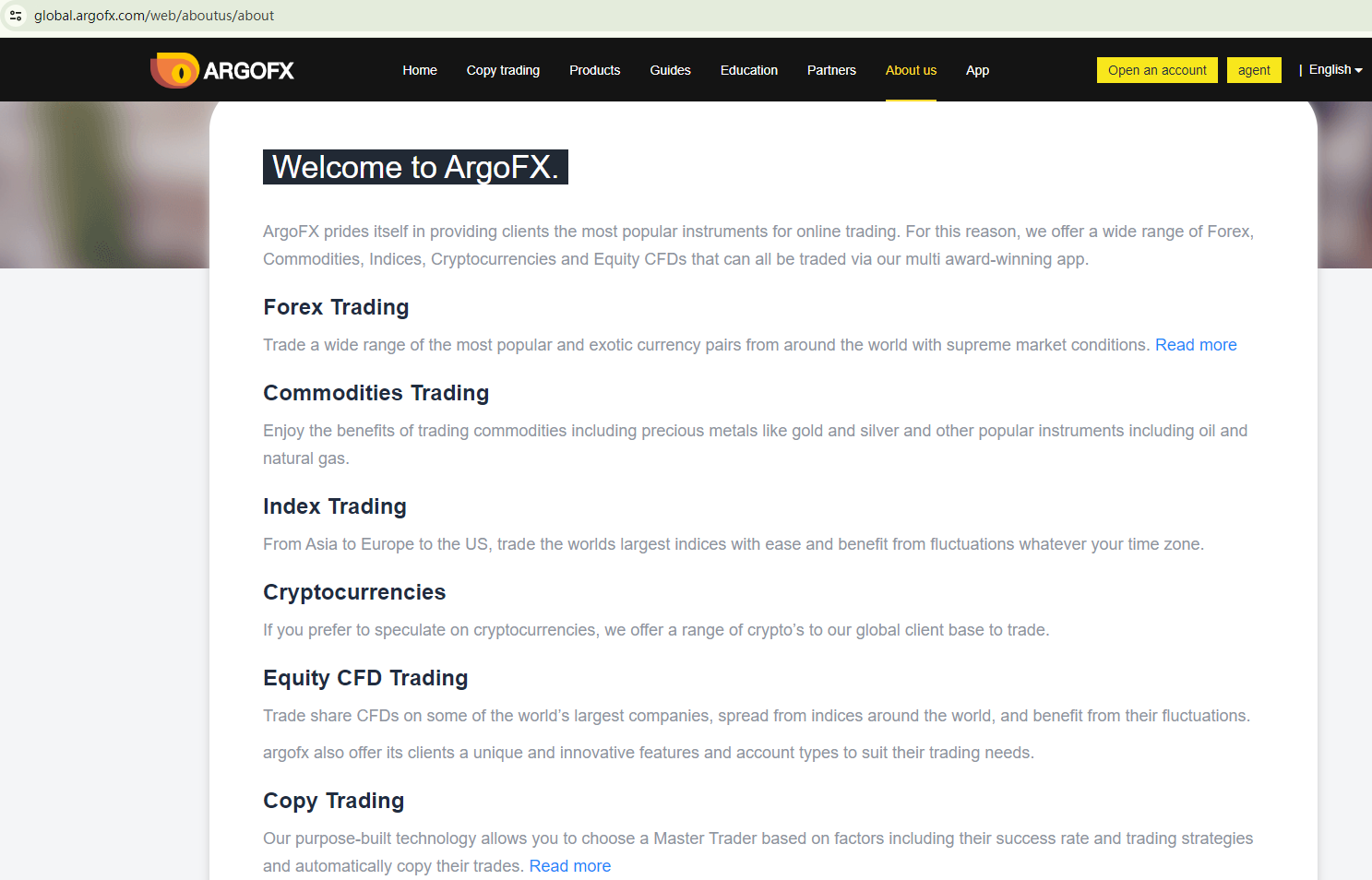
Task: Follow Read more link under Copy Trading
Action: click(569, 866)
